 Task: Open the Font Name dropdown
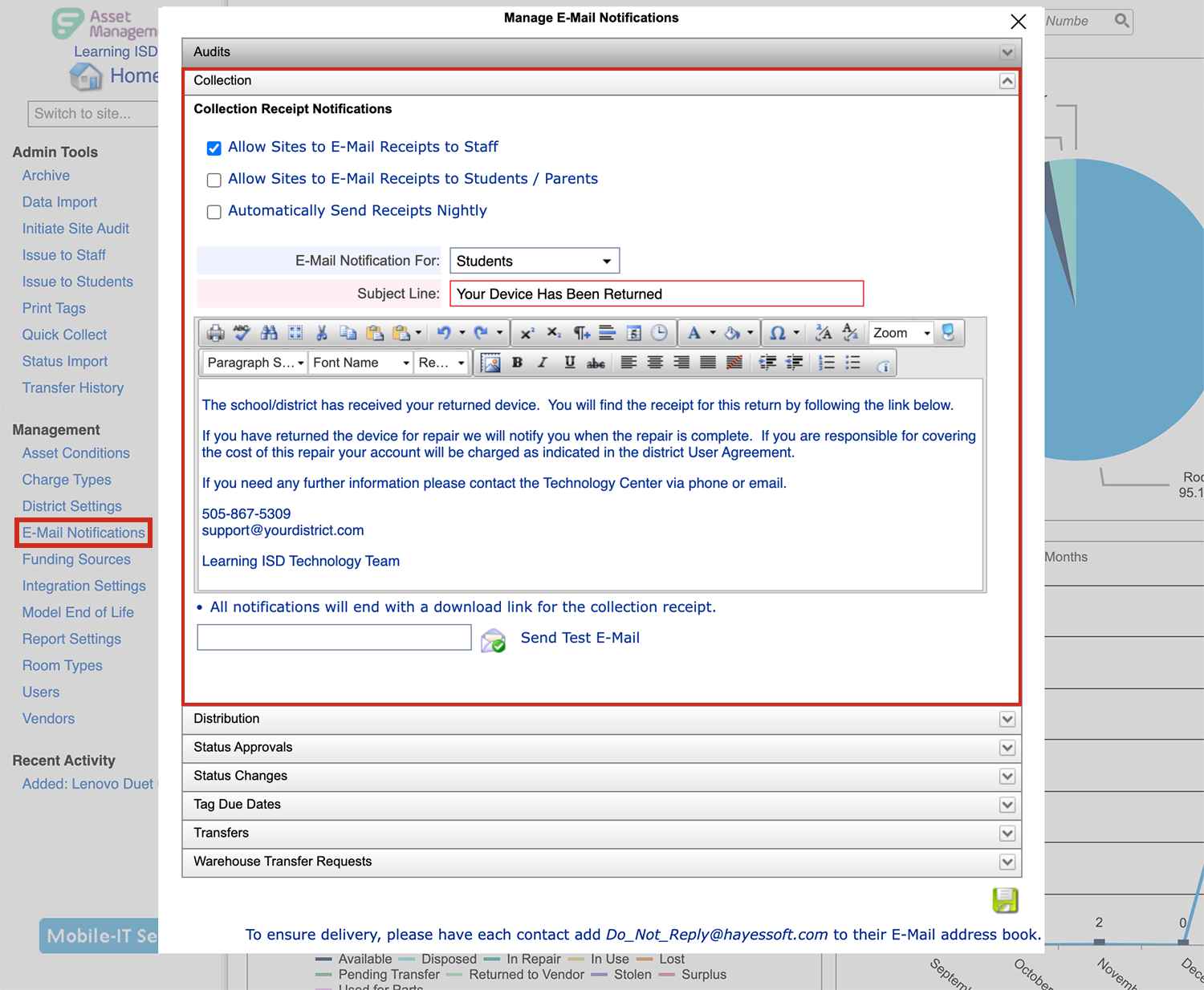360,363
